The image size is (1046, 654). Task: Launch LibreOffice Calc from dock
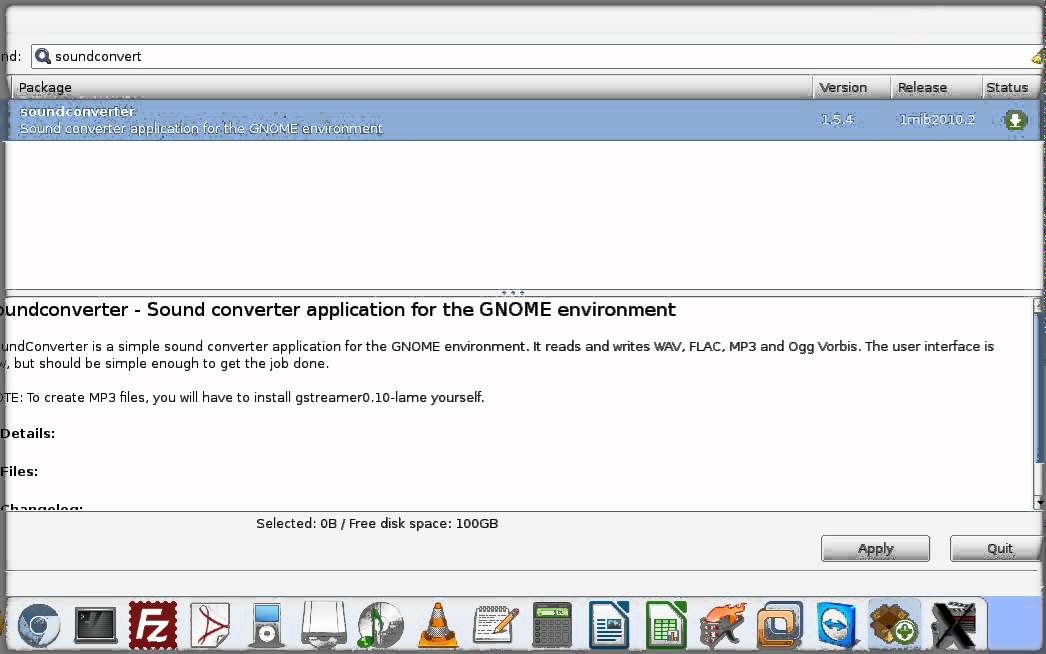pos(666,625)
